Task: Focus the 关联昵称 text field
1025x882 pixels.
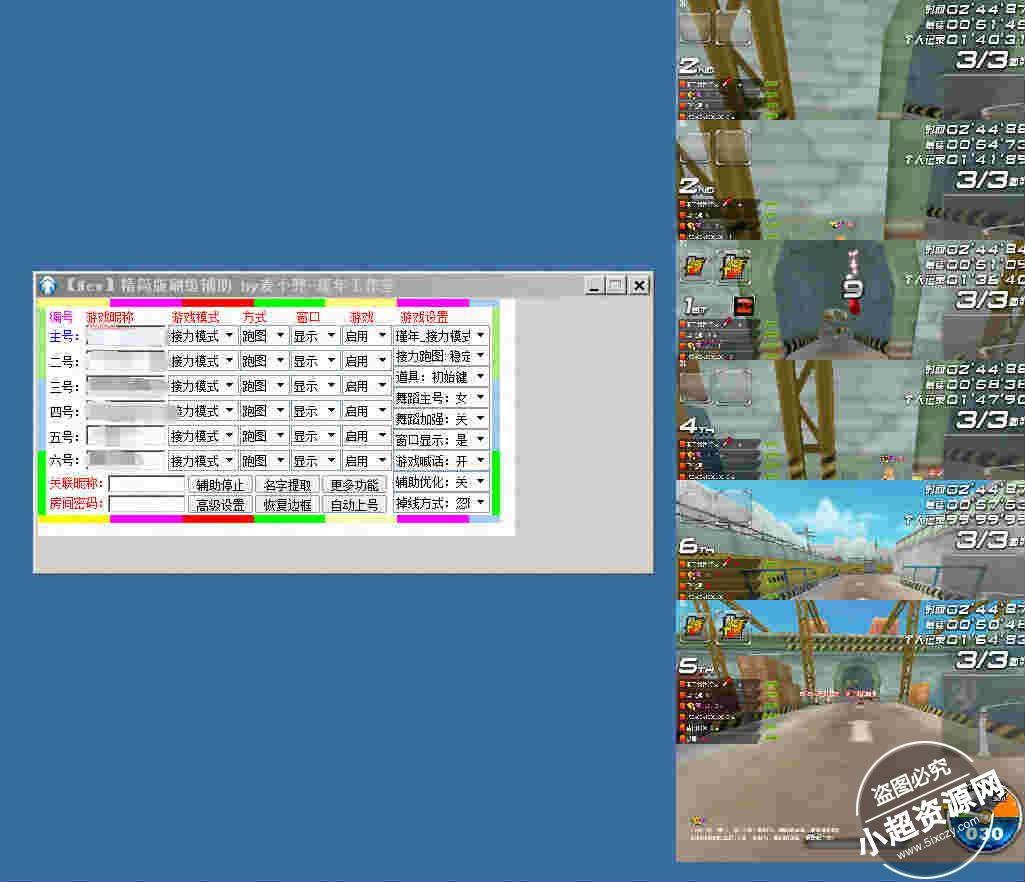Action: point(147,484)
